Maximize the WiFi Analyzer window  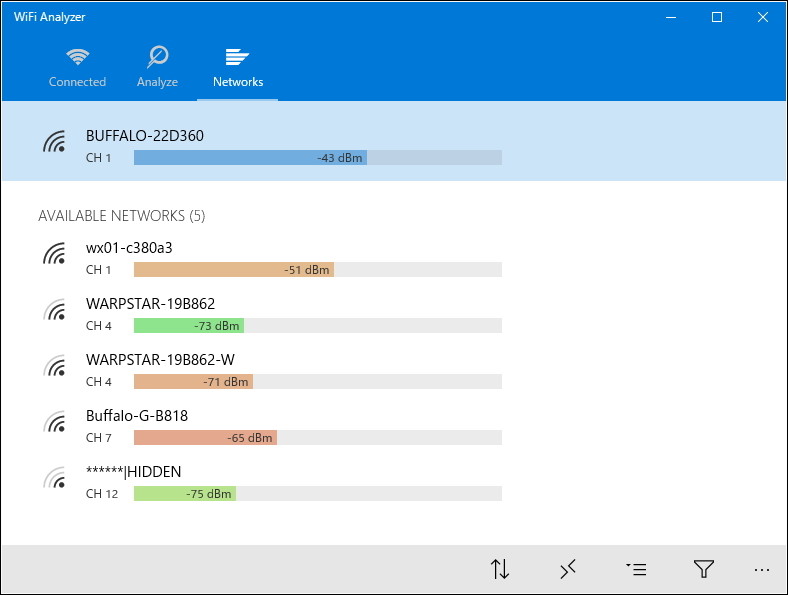coord(717,17)
